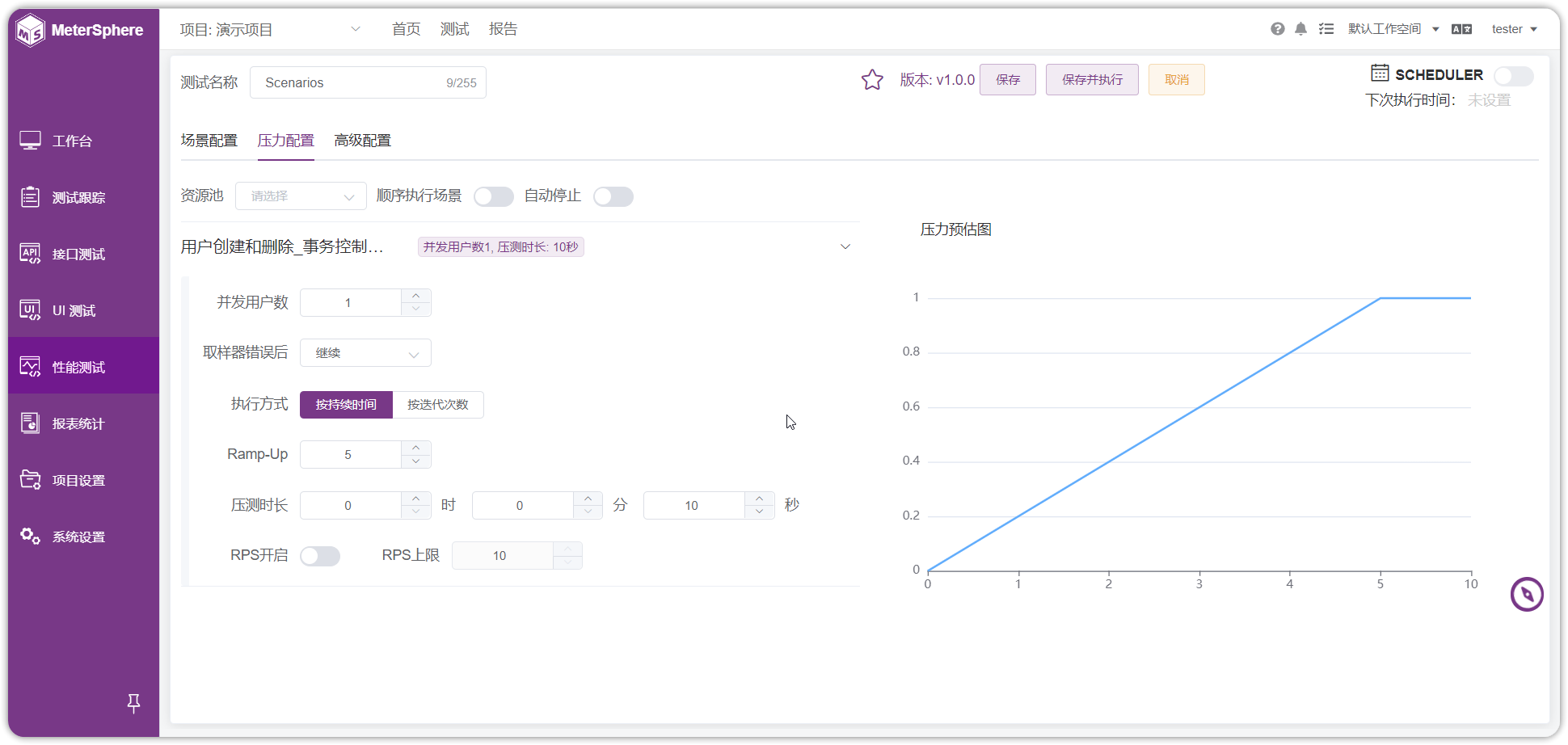This screenshot has height=745, width=1568.
Task: Click the language switch icon
Action: click(1461, 29)
